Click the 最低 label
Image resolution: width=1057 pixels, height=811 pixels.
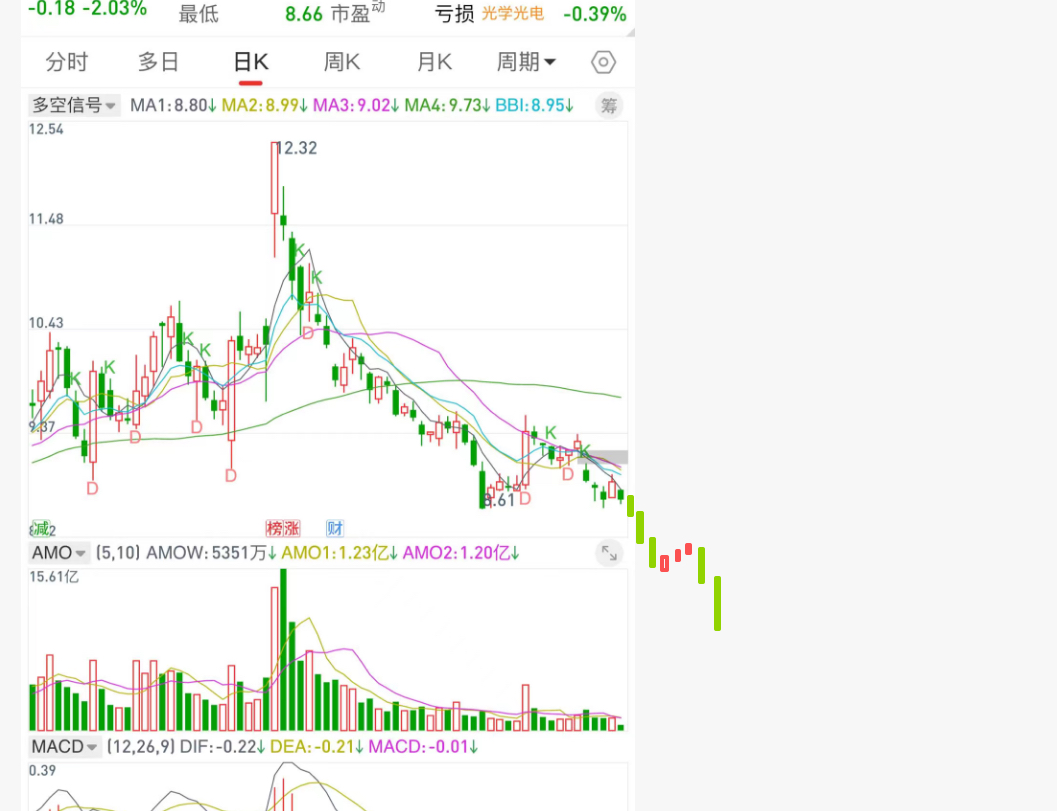[x=198, y=13]
